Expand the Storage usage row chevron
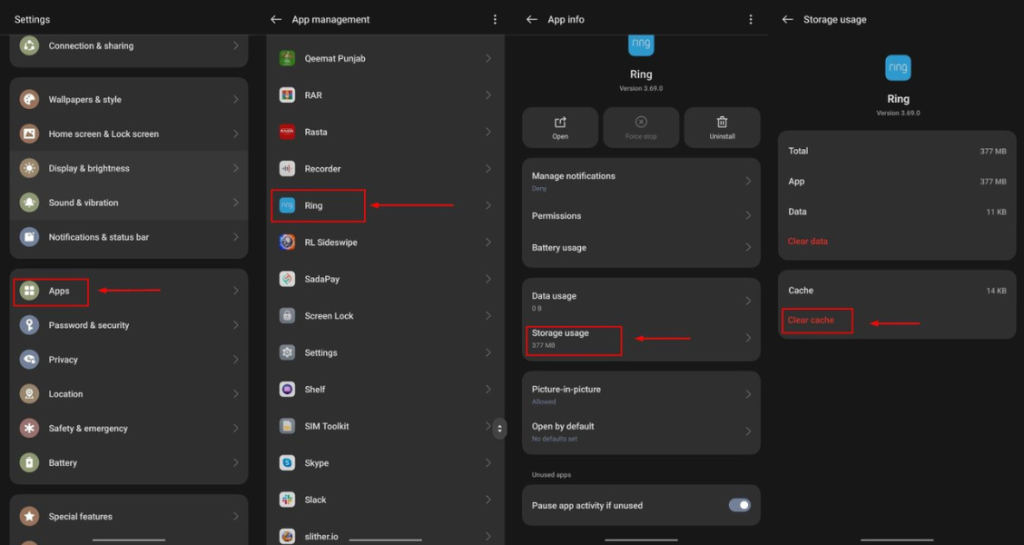This screenshot has width=1024, height=545. (x=748, y=338)
